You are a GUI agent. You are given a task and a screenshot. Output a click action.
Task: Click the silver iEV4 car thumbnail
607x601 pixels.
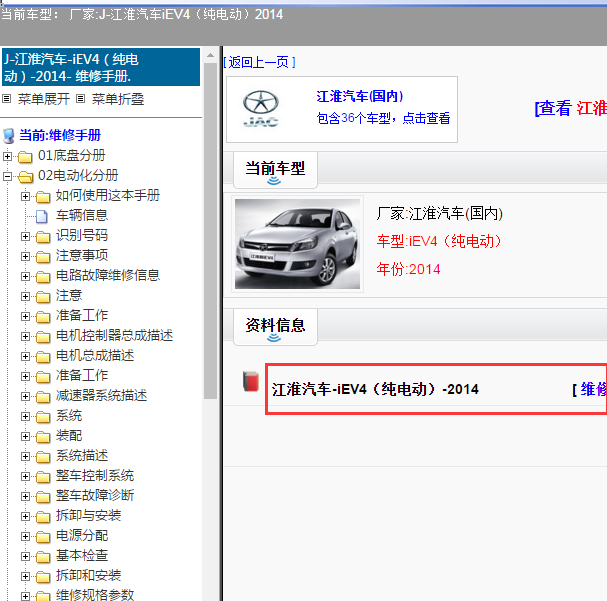click(x=297, y=244)
